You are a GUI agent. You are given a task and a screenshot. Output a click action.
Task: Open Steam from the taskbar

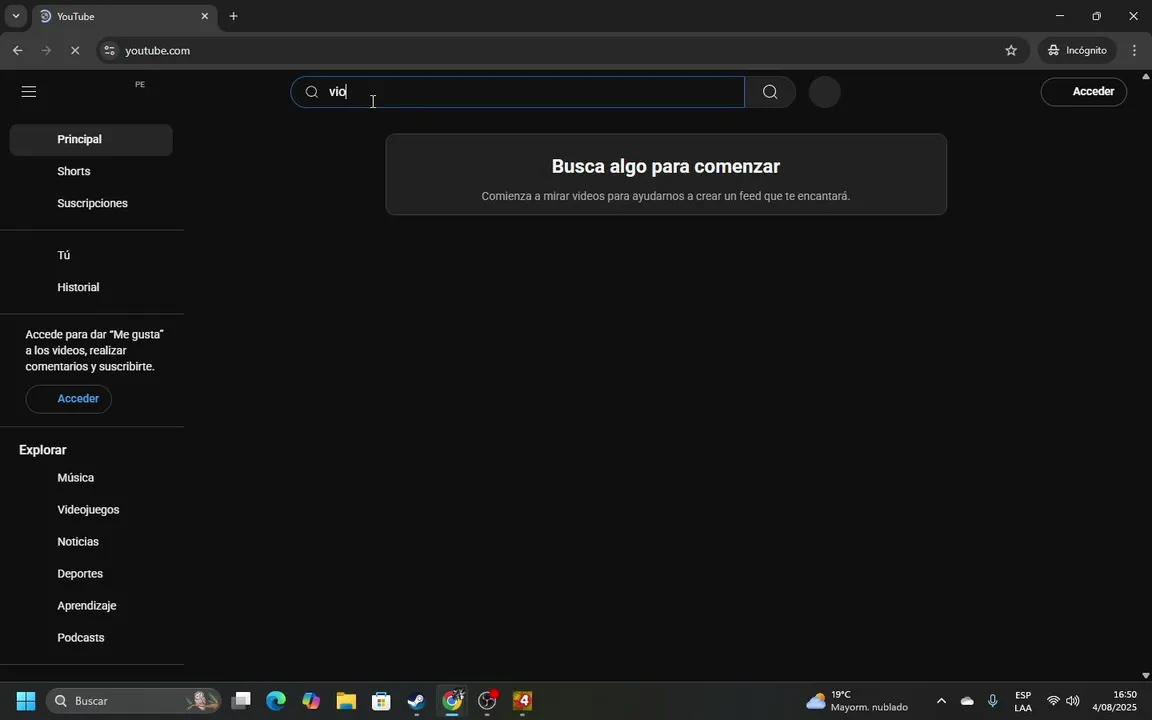pyautogui.click(x=417, y=701)
